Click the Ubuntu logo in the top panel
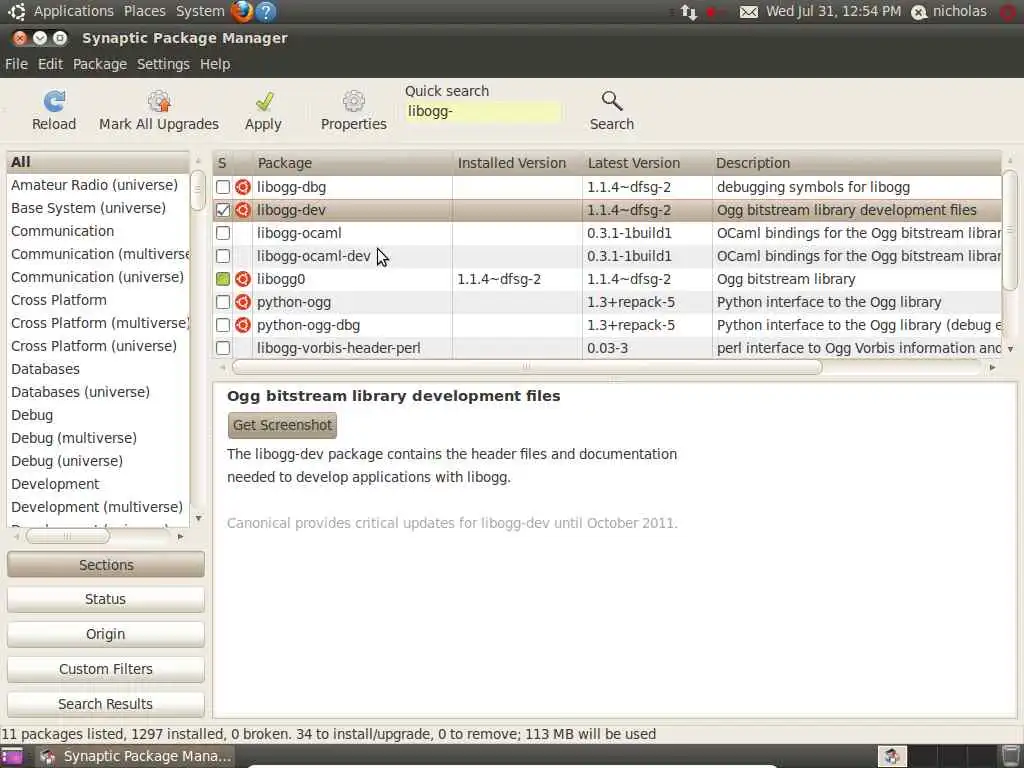The width and height of the screenshot is (1024, 768). (16, 11)
